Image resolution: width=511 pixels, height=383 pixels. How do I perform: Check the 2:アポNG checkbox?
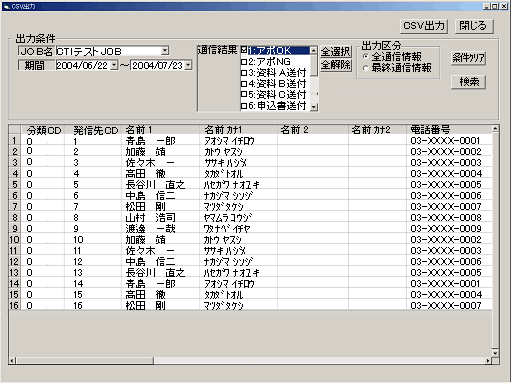point(244,62)
